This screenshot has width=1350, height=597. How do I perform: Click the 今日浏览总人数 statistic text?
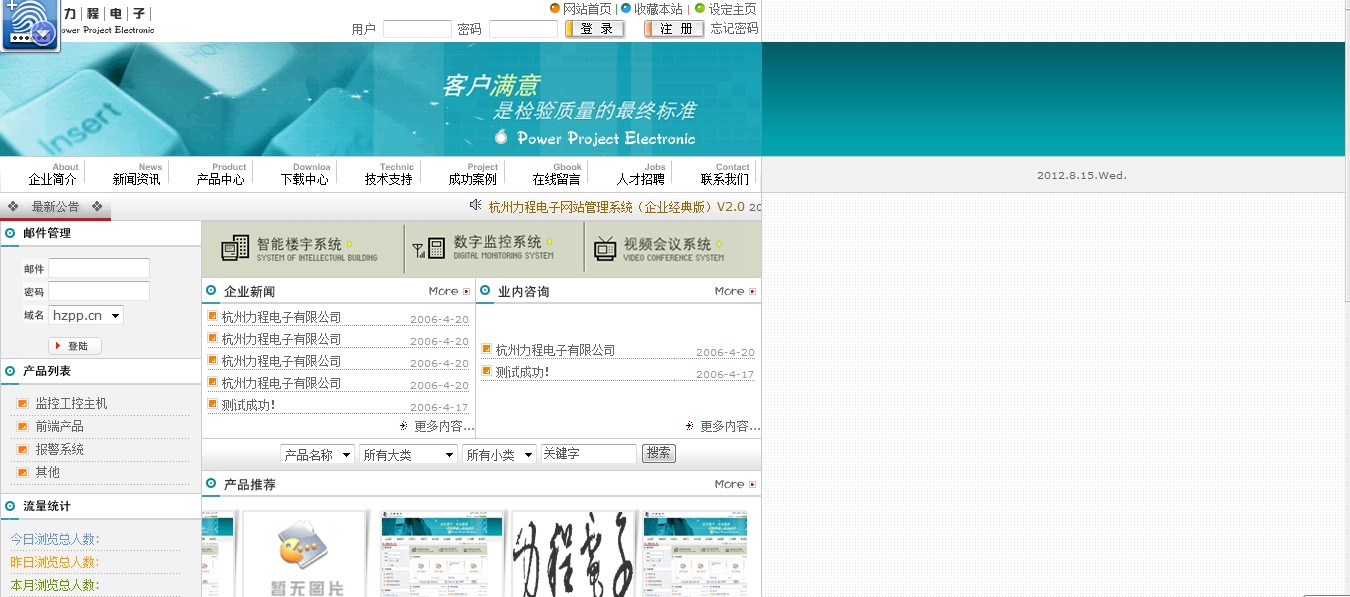pyautogui.click(x=55, y=540)
